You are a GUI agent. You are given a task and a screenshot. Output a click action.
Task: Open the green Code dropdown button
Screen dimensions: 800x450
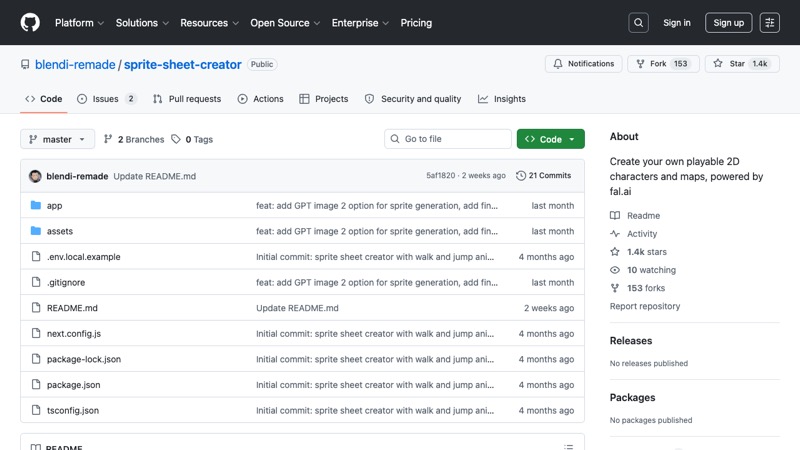[x=551, y=139]
